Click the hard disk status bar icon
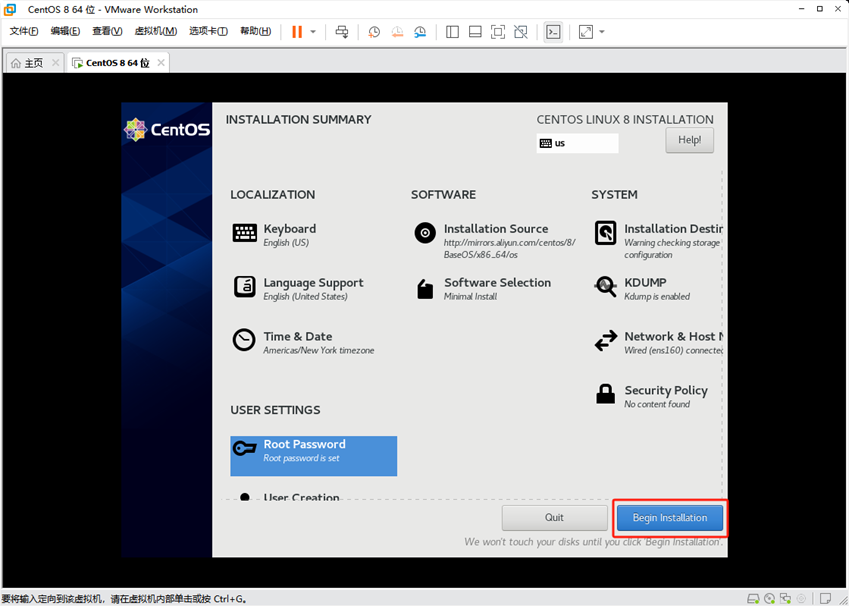The width and height of the screenshot is (849, 606). tap(753, 598)
